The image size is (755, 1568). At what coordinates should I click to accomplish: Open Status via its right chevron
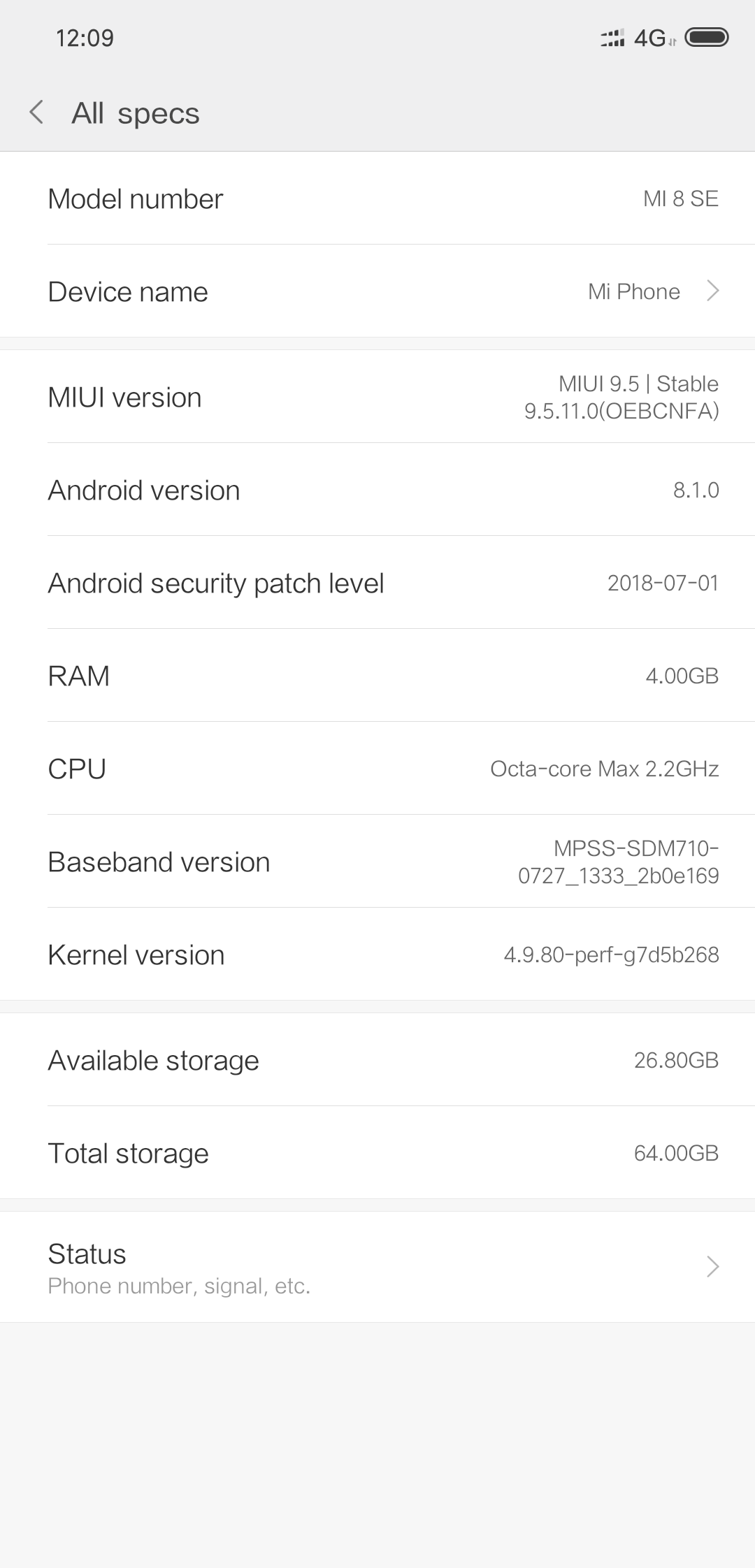pos(712,1266)
